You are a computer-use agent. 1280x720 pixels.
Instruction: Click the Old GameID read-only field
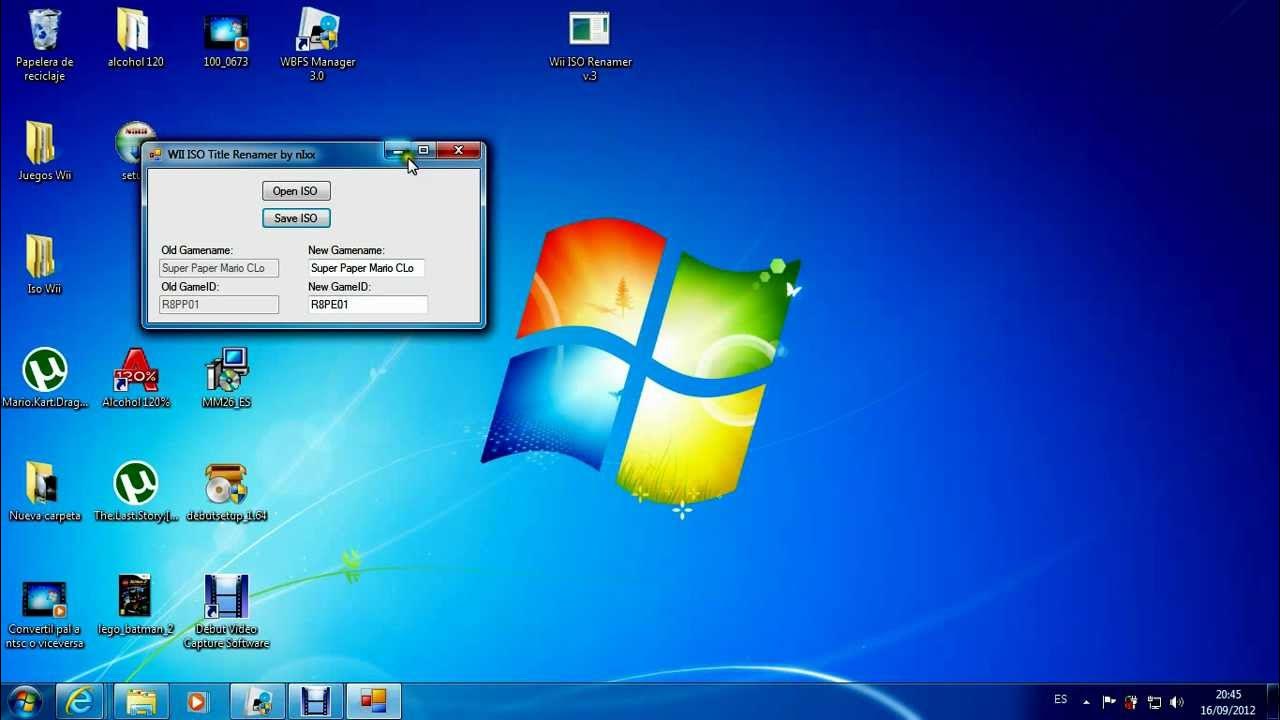[x=219, y=304]
